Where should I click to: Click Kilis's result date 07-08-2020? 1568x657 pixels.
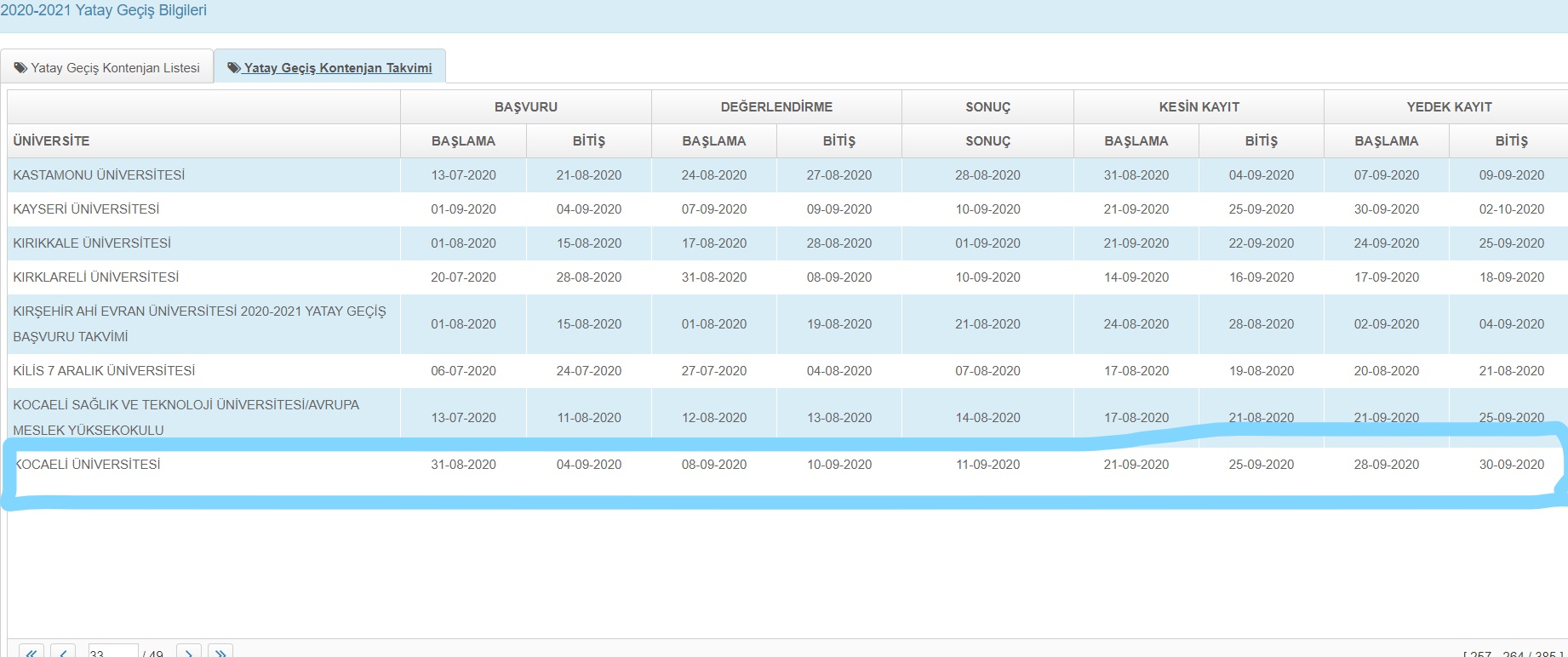[x=987, y=370]
